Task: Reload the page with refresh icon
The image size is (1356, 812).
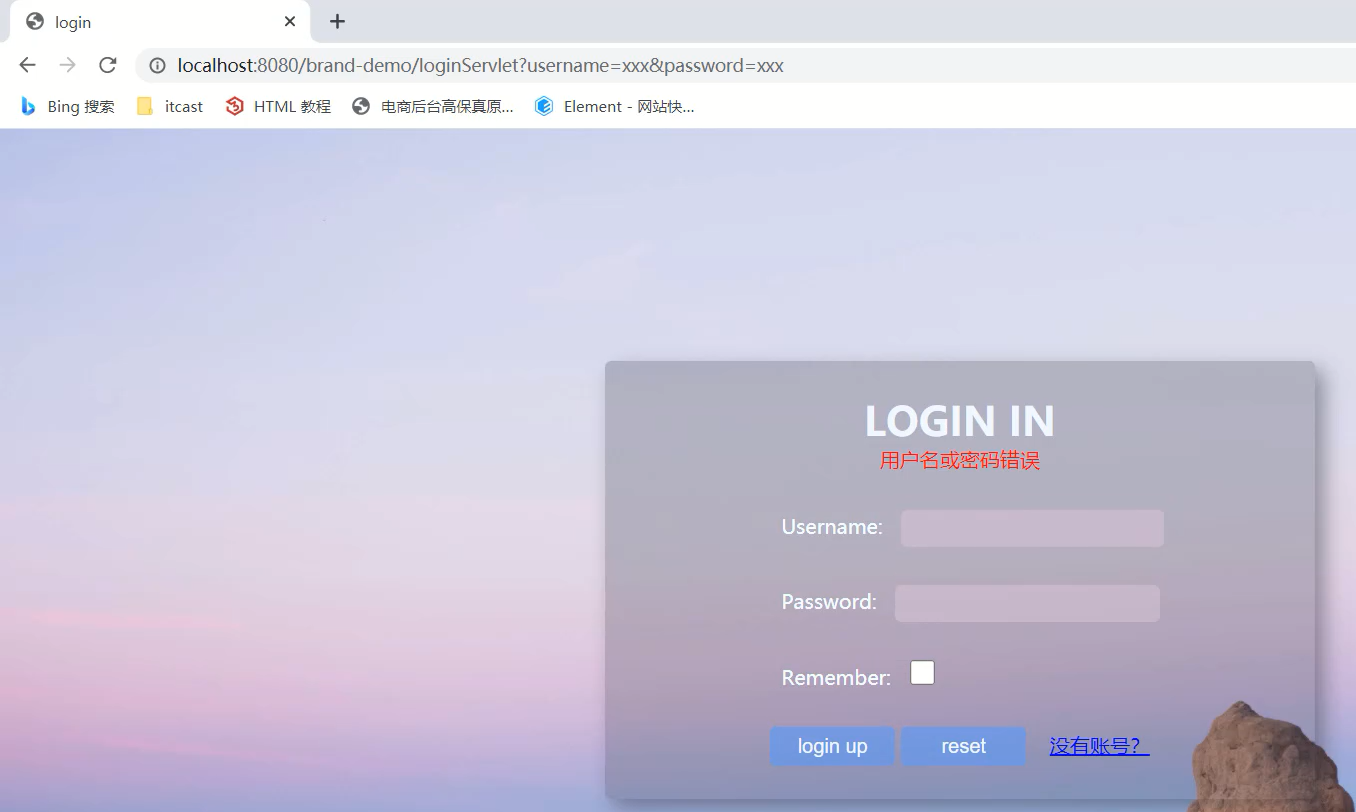Action: click(x=107, y=65)
